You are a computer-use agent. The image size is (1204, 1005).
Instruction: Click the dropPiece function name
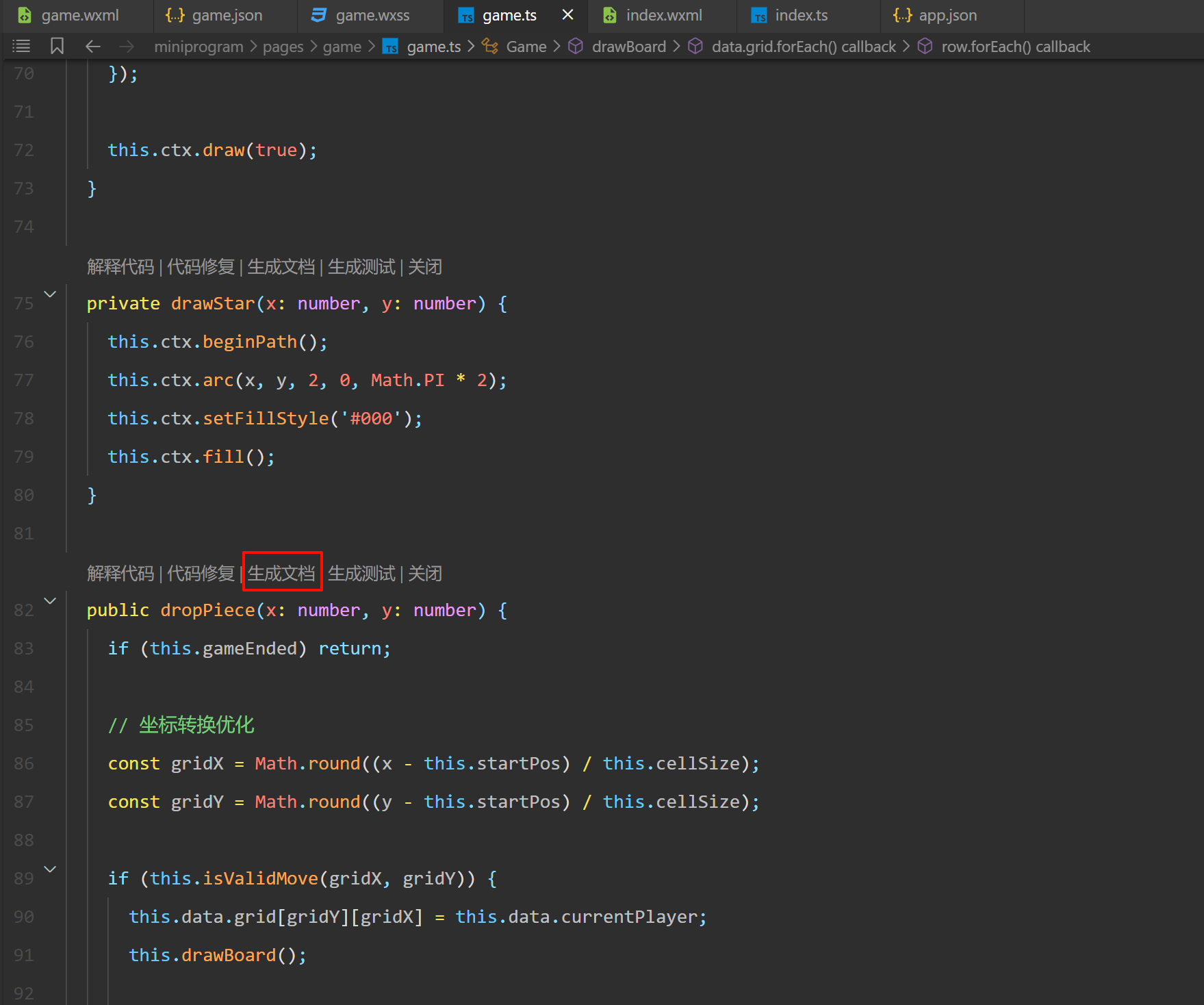(x=207, y=610)
